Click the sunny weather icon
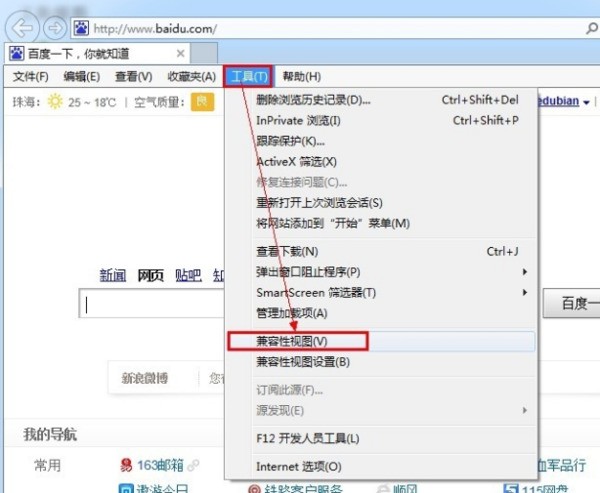 (55, 102)
